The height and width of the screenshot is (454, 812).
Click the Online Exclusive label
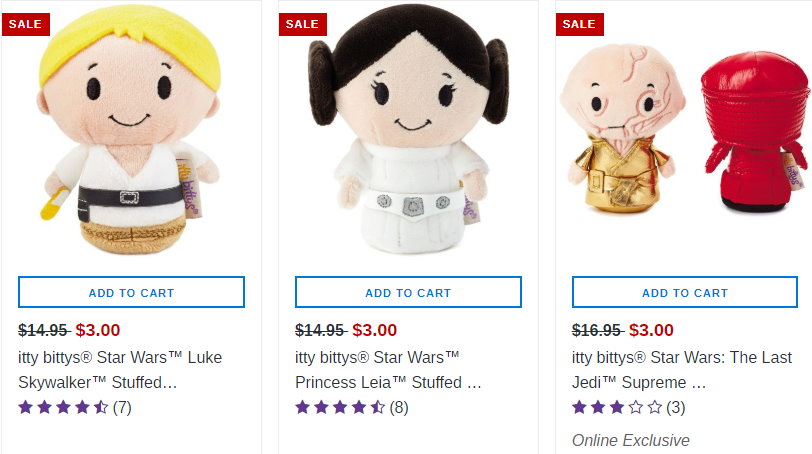(x=631, y=440)
